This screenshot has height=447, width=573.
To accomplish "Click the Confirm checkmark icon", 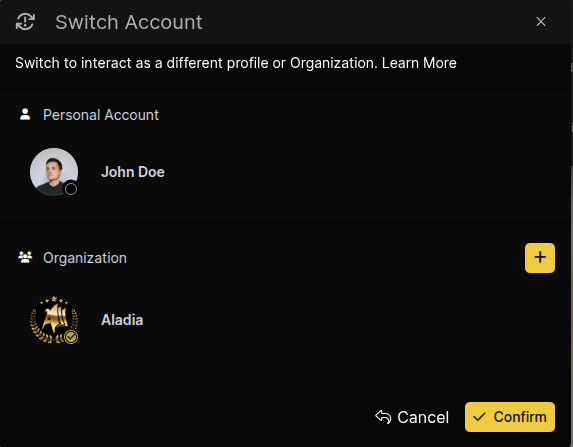I will [x=479, y=417].
